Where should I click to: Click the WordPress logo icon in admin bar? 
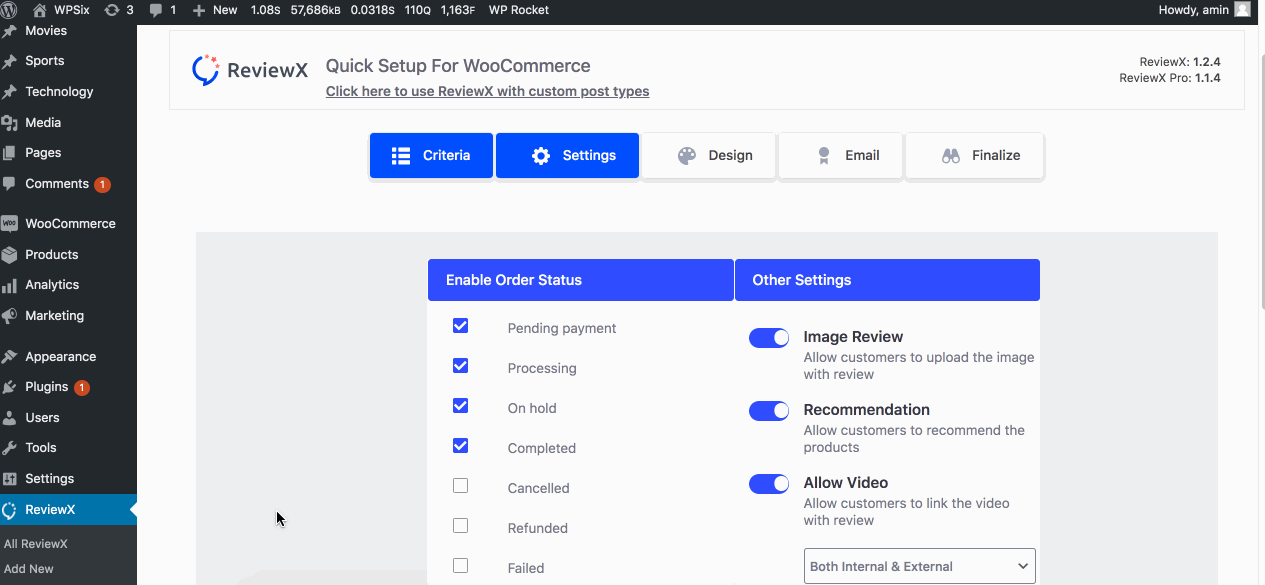[x=11, y=10]
